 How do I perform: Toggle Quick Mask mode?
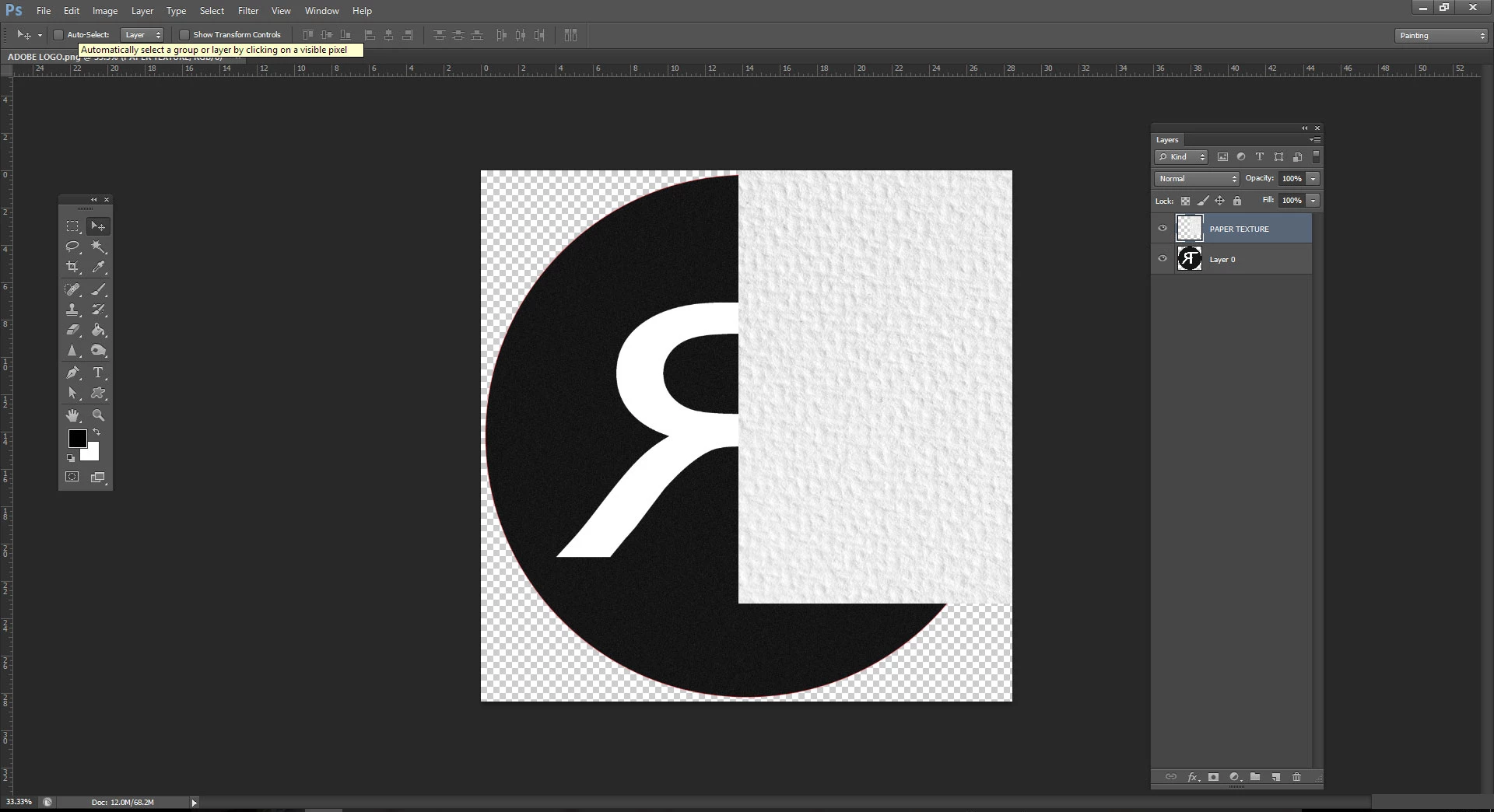coord(72,477)
